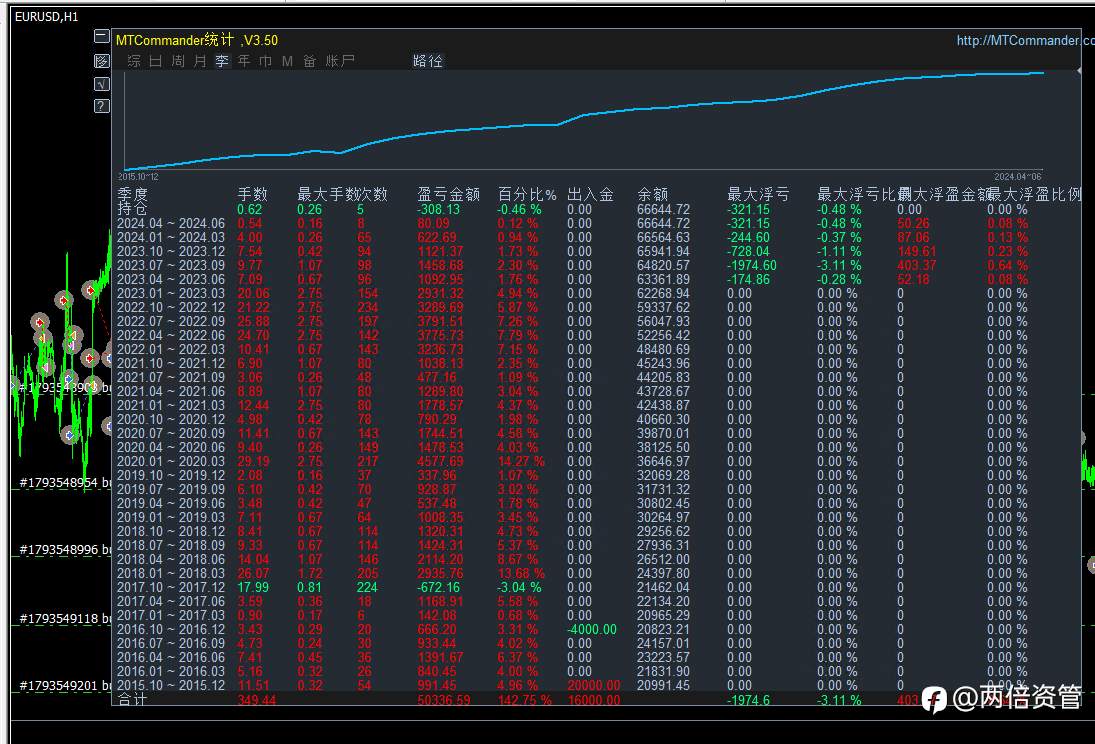Click the 余额 column header
1095x744 pixels.
[x=652, y=194]
